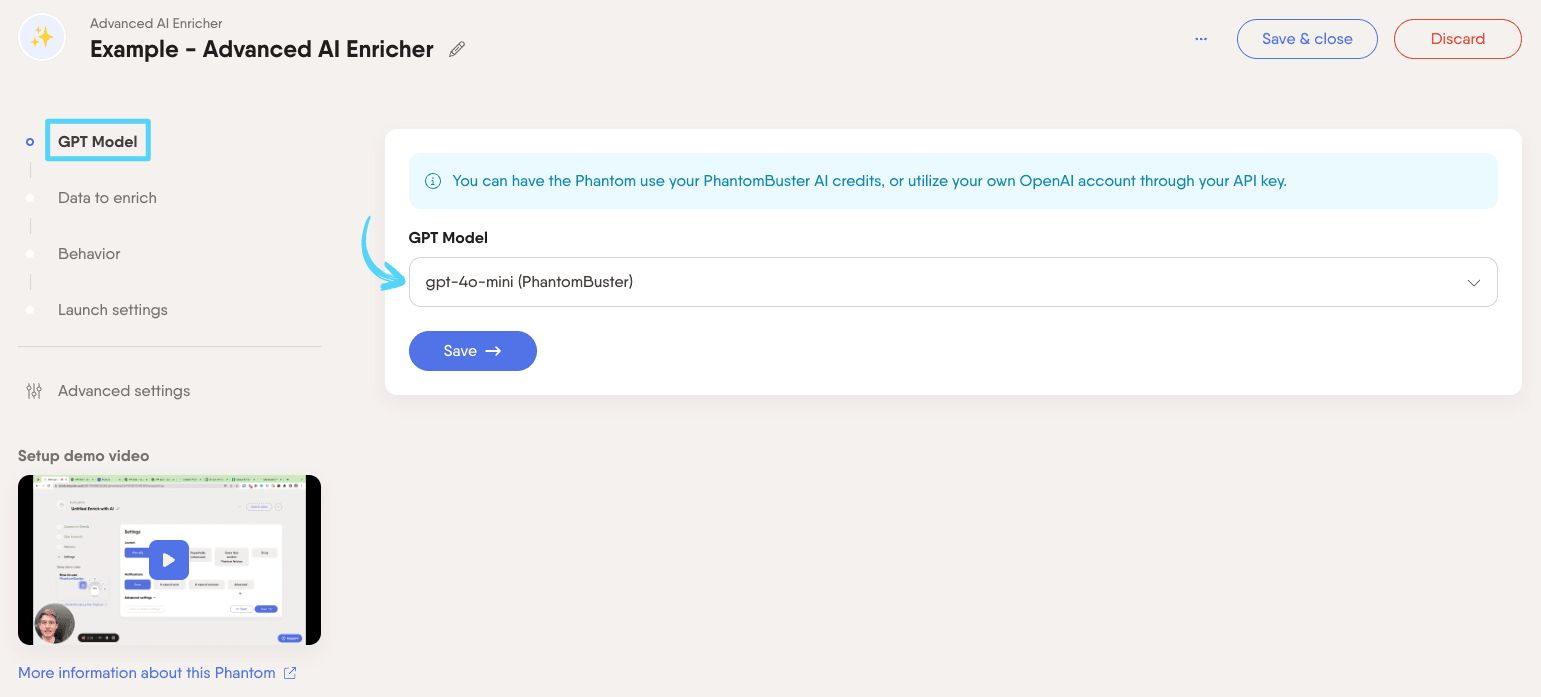Click the red Discard button
Image resolution: width=1541 pixels, height=697 pixels.
[1457, 39]
